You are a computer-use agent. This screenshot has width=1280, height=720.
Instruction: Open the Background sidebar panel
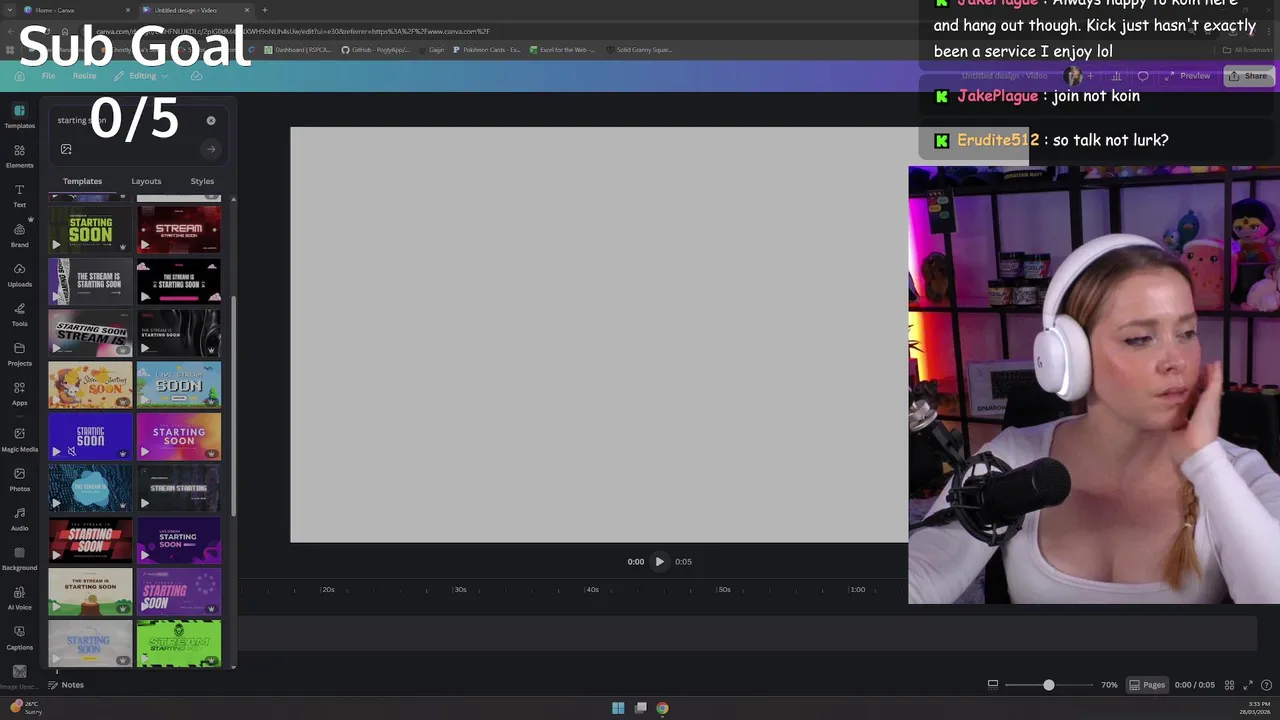(19, 558)
